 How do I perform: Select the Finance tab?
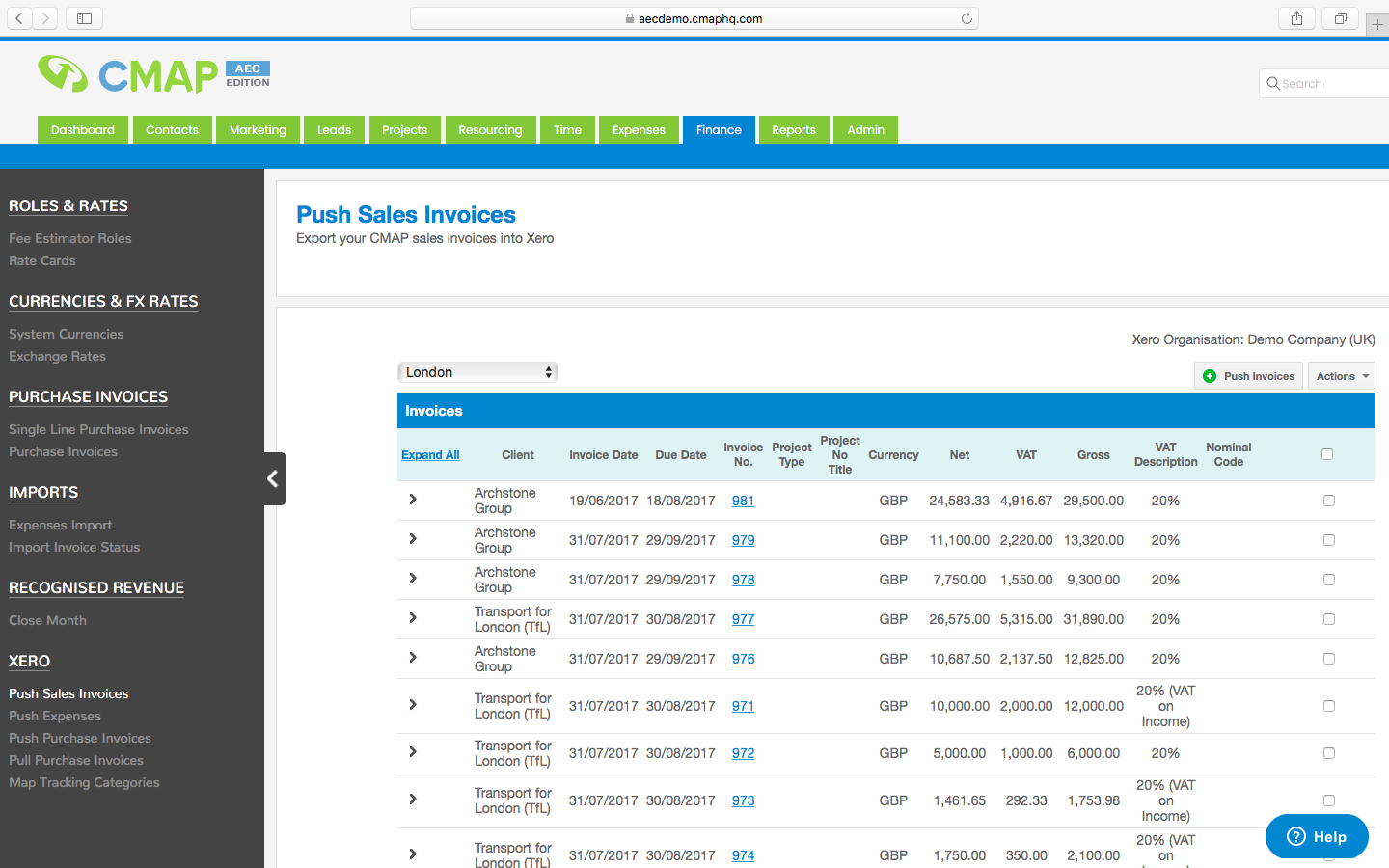pos(719,130)
